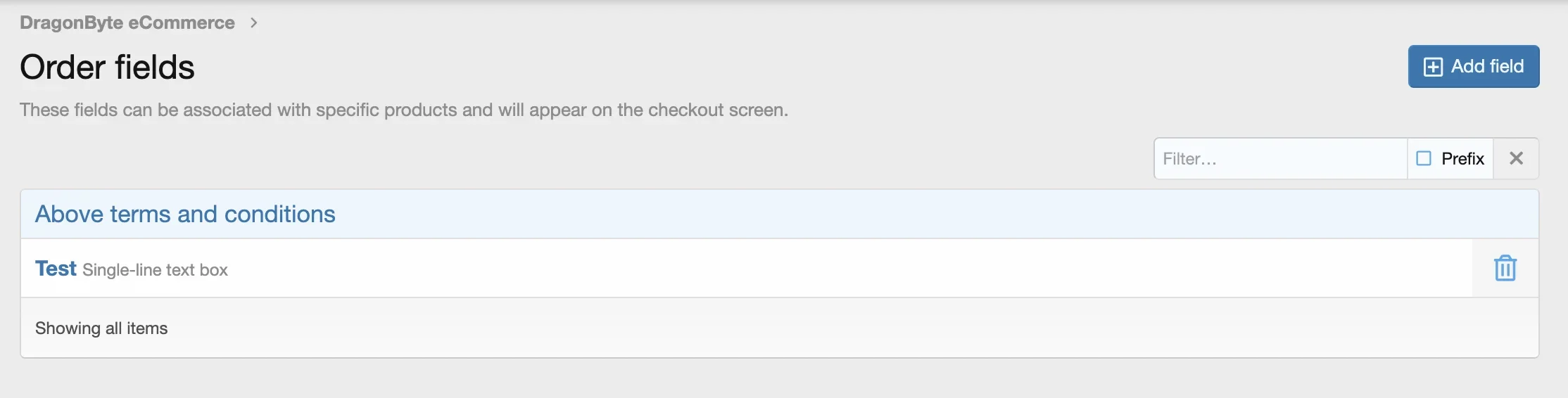Focus the Filter text box
The width and height of the screenshot is (1568, 398).
pos(1280,158)
